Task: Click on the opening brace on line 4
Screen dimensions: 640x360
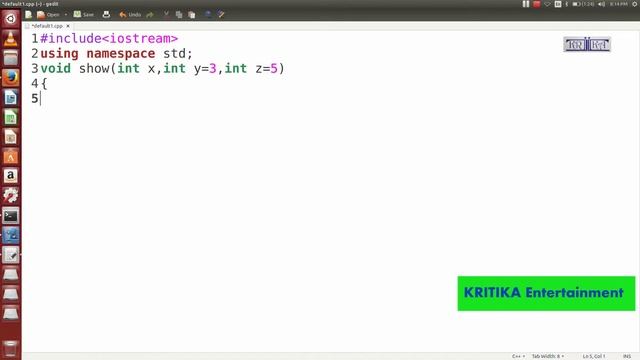Action: pos(44,84)
